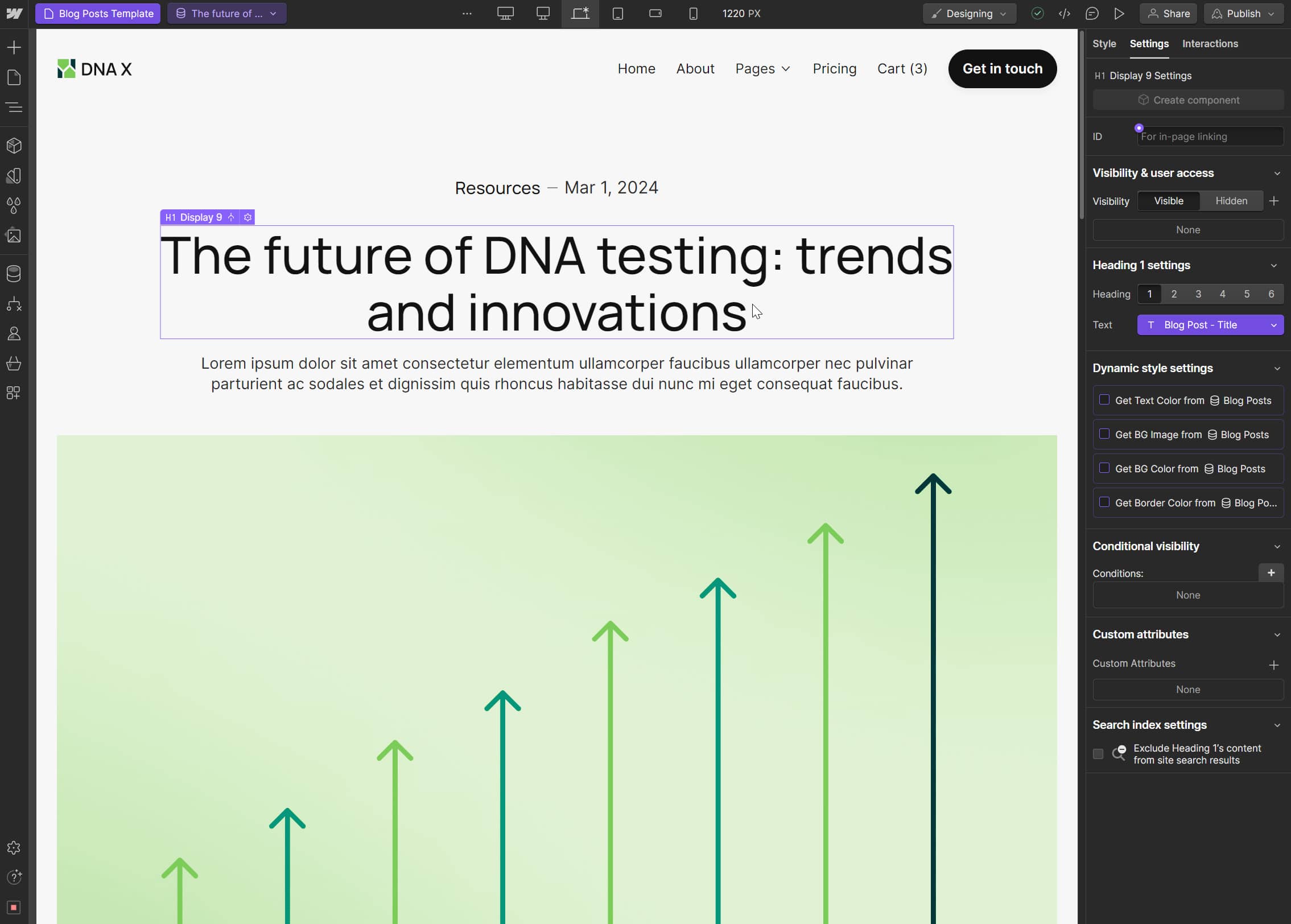The image size is (1291, 924).
Task: Open the Webflow logo menu
Action: pyautogui.click(x=14, y=13)
